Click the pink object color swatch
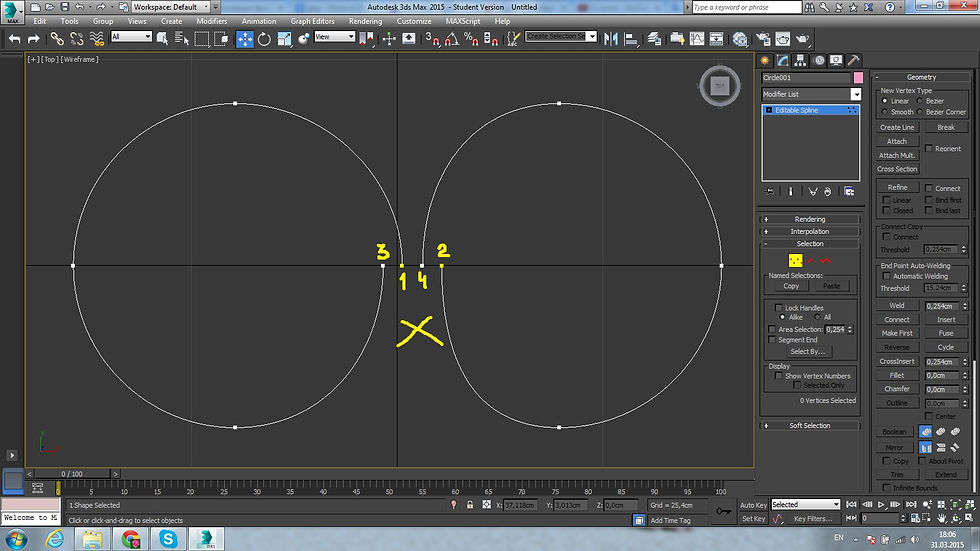This screenshot has width=980, height=551. point(858,77)
